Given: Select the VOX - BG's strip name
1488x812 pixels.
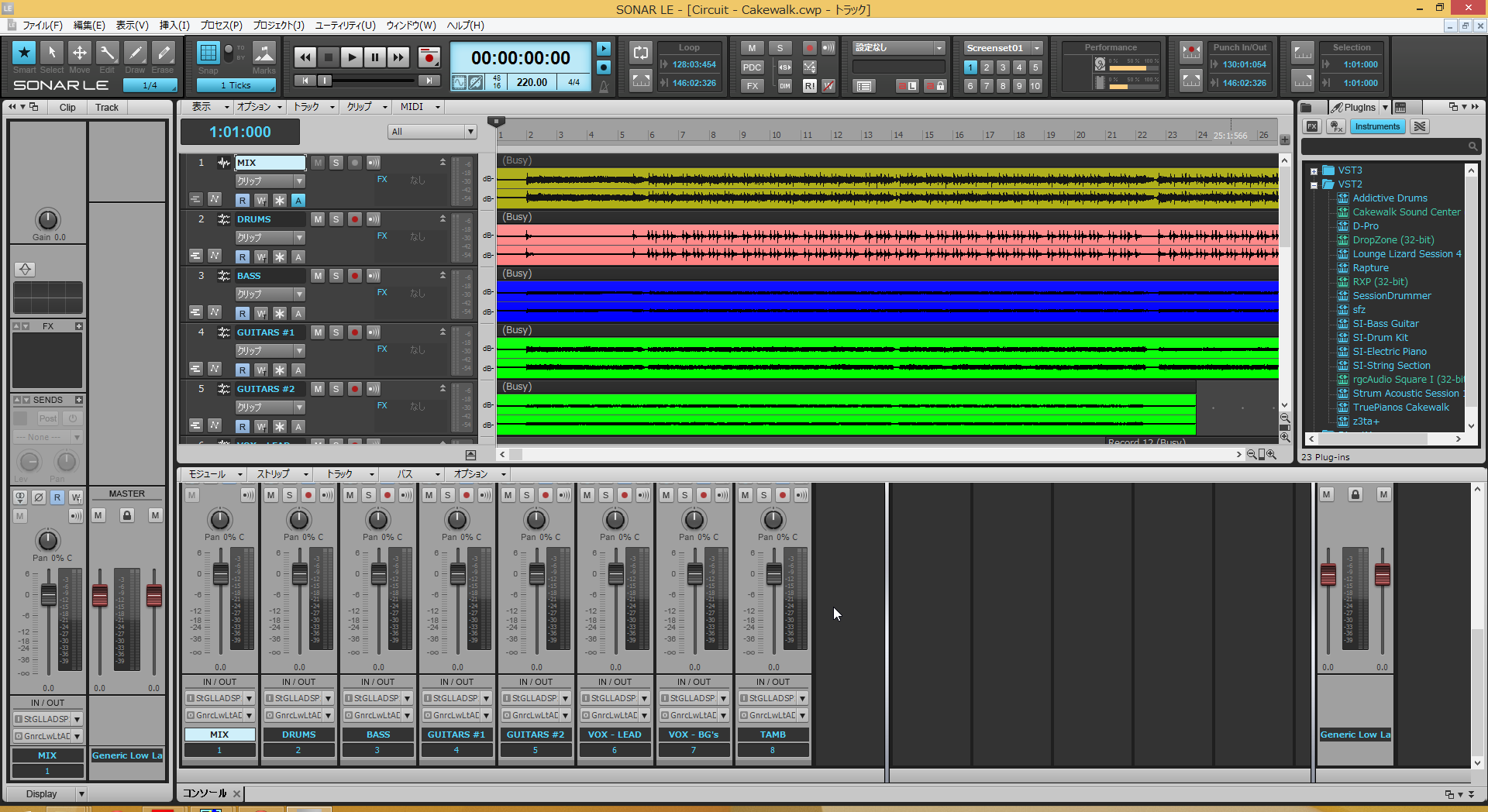Looking at the screenshot, I should point(694,735).
